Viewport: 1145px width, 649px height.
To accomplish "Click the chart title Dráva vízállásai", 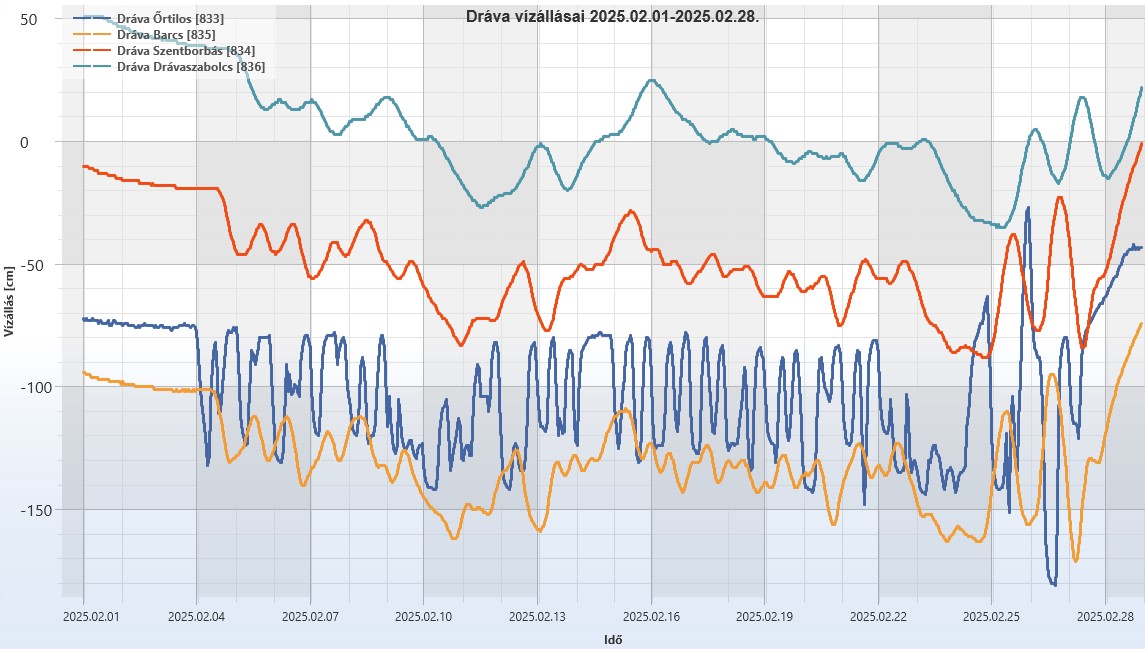I will coord(612,17).
